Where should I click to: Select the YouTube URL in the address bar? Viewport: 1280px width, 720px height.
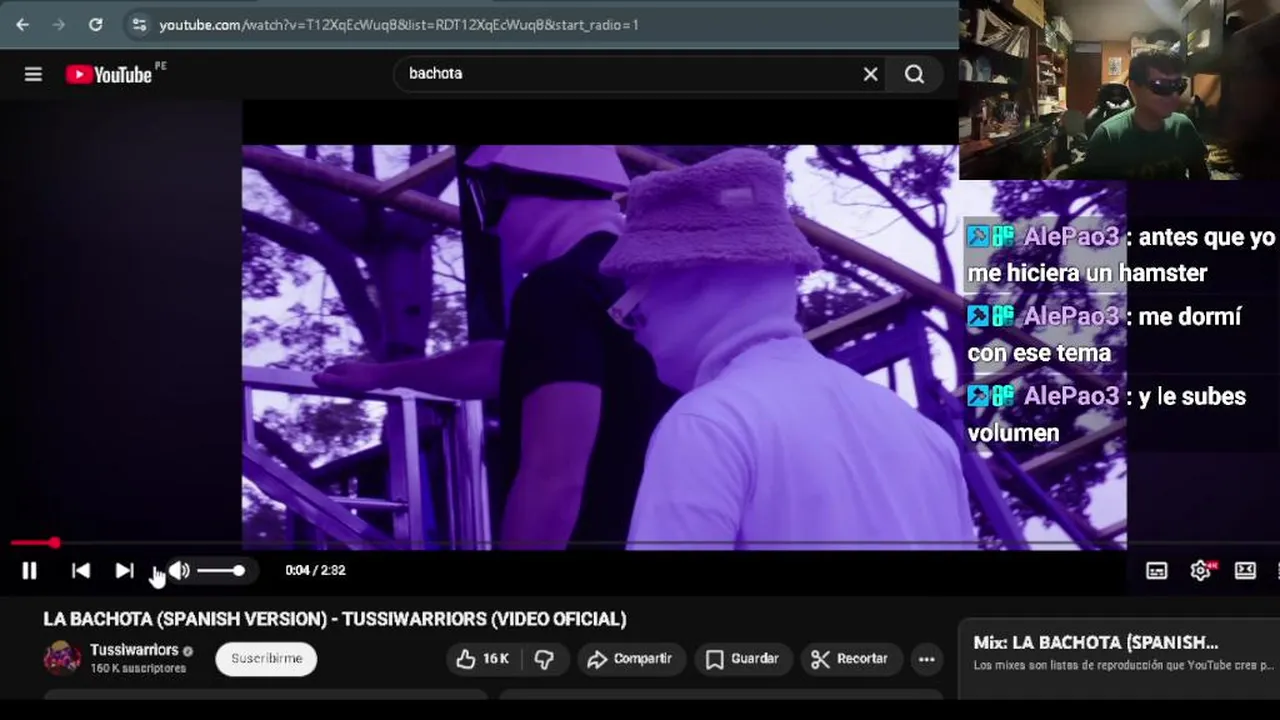point(398,25)
